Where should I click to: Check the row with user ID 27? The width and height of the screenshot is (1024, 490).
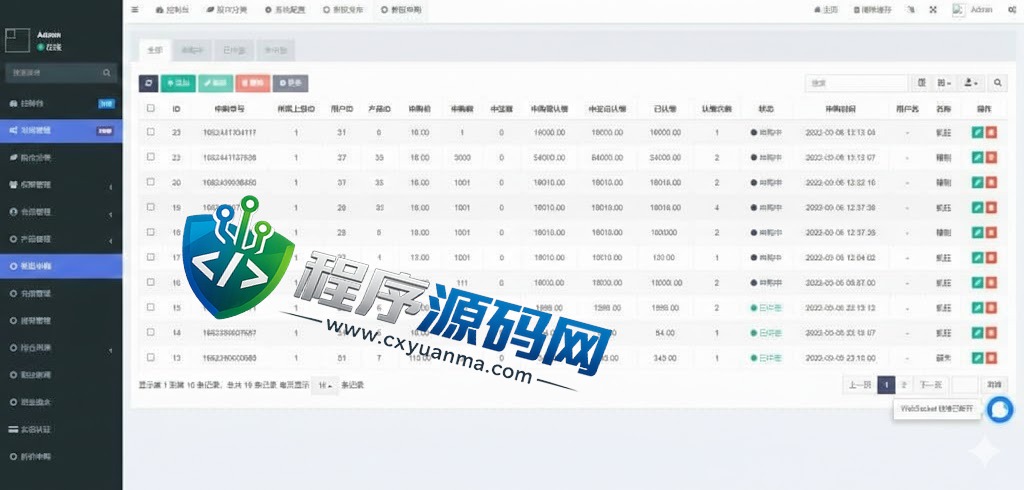pyautogui.click(x=151, y=157)
